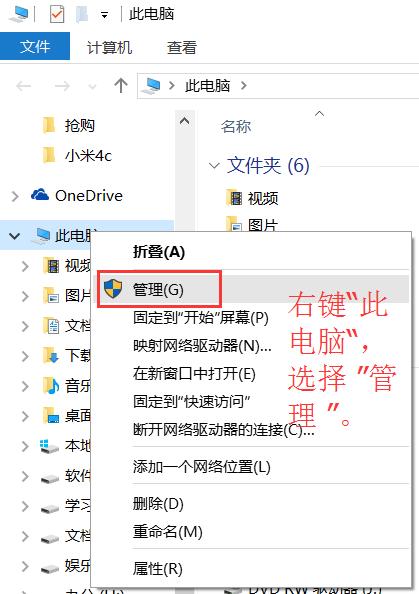Screen dimensions: 419x594
Task: Open the 文件 ribbon tab
Action: point(35,47)
